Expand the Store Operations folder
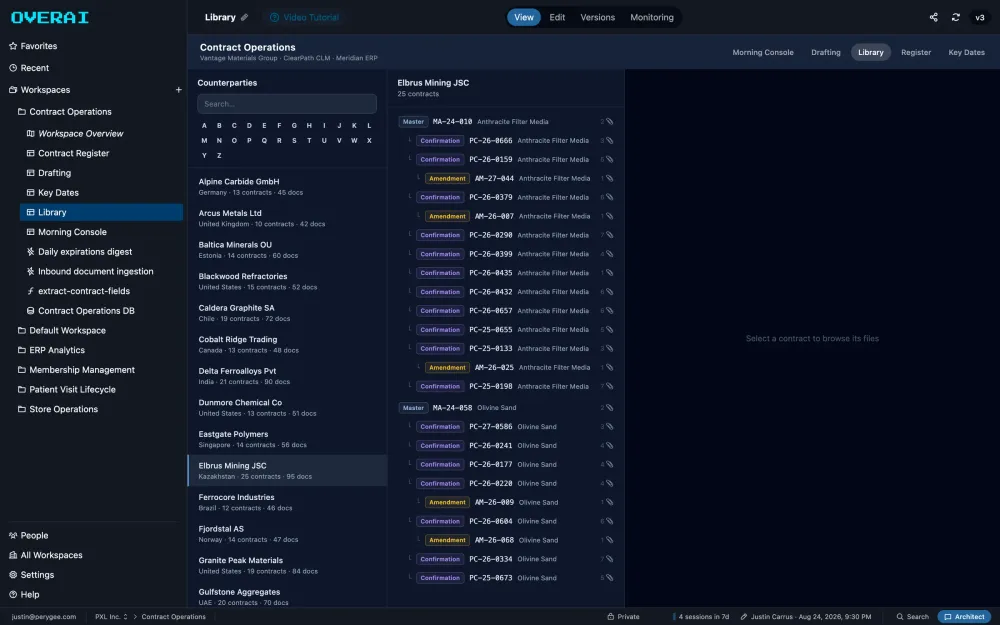This screenshot has width=1000, height=625. [x=57, y=409]
